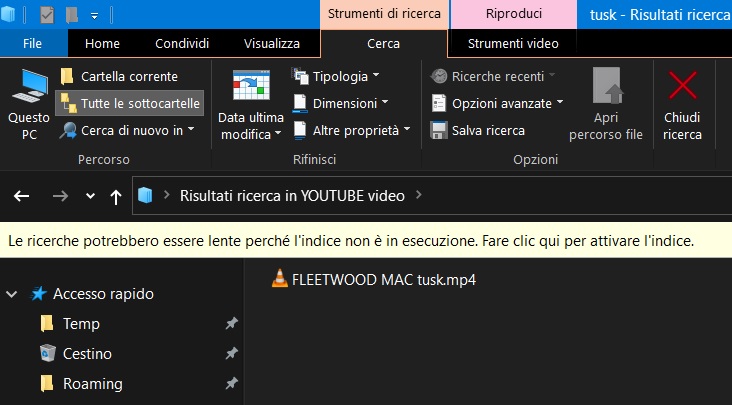Click the blue address bar location icon
The width and height of the screenshot is (732, 405).
coord(145,196)
